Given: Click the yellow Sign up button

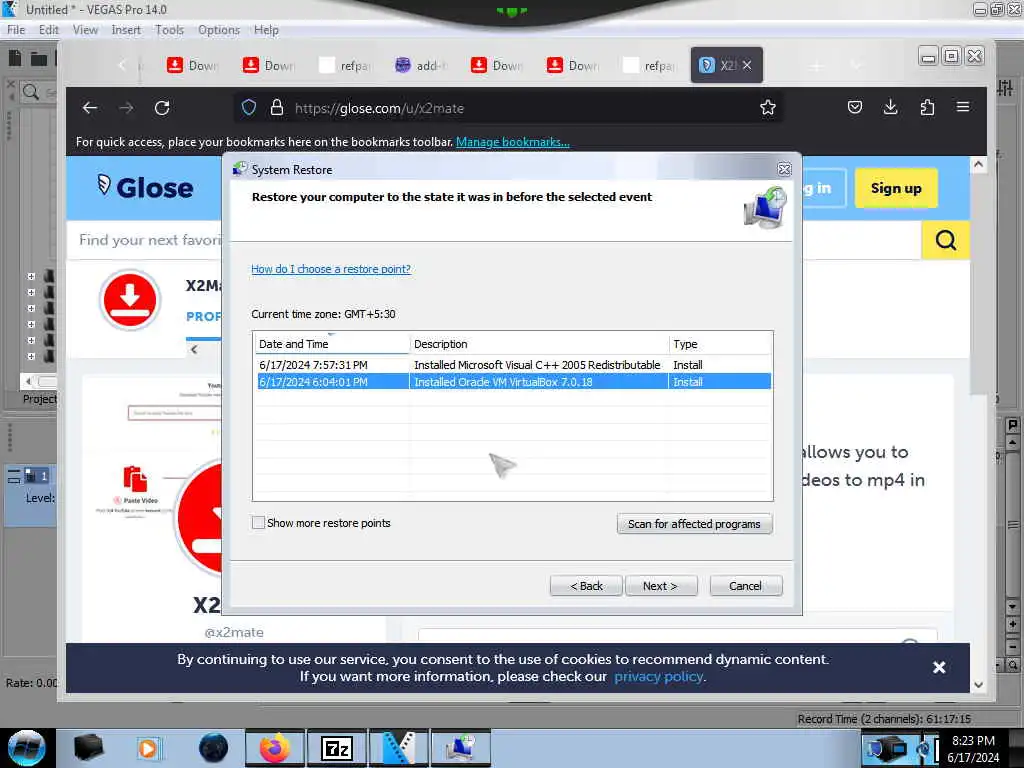Looking at the screenshot, I should click(896, 188).
